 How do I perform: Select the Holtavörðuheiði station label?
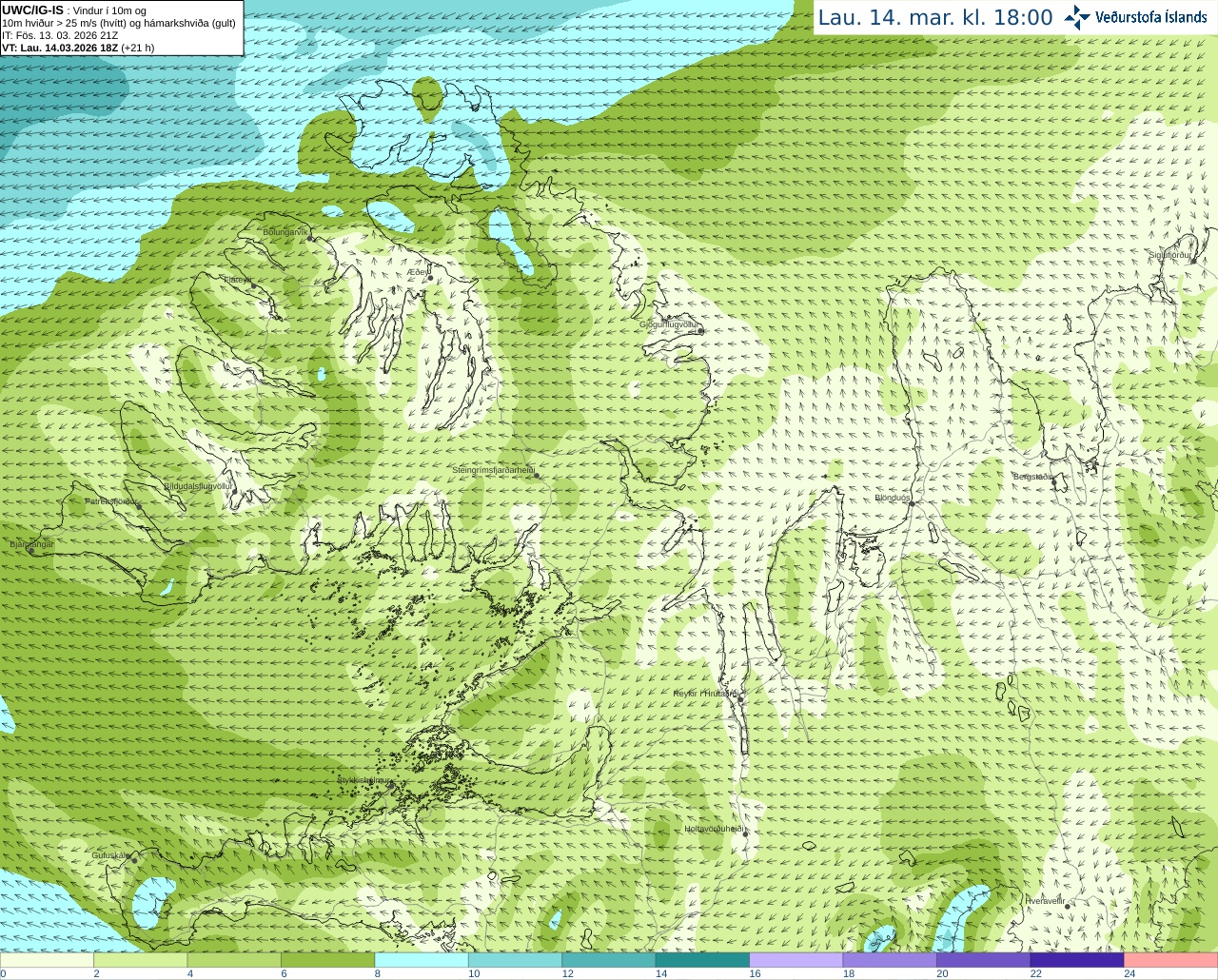tap(715, 829)
